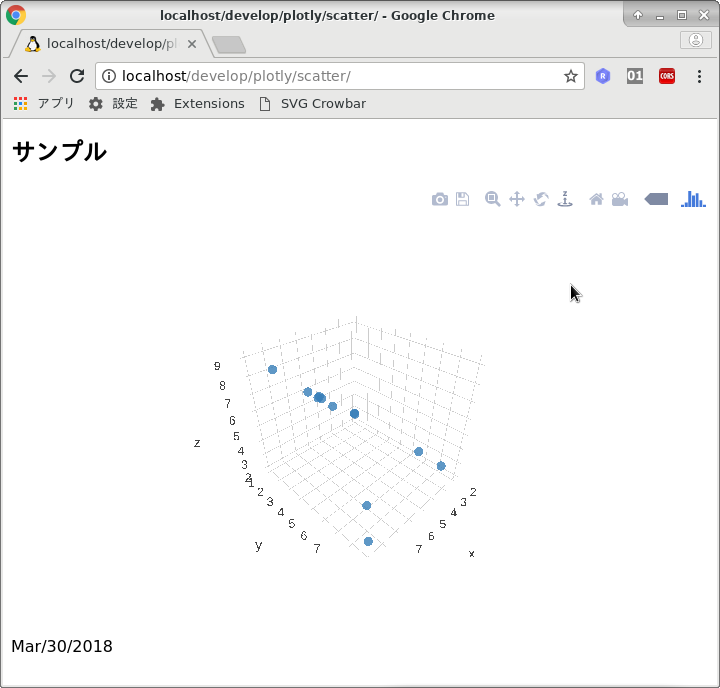Viewport: 720px width, 688px height.
Task: Reset camera to default with home icon
Action: [x=596, y=199]
